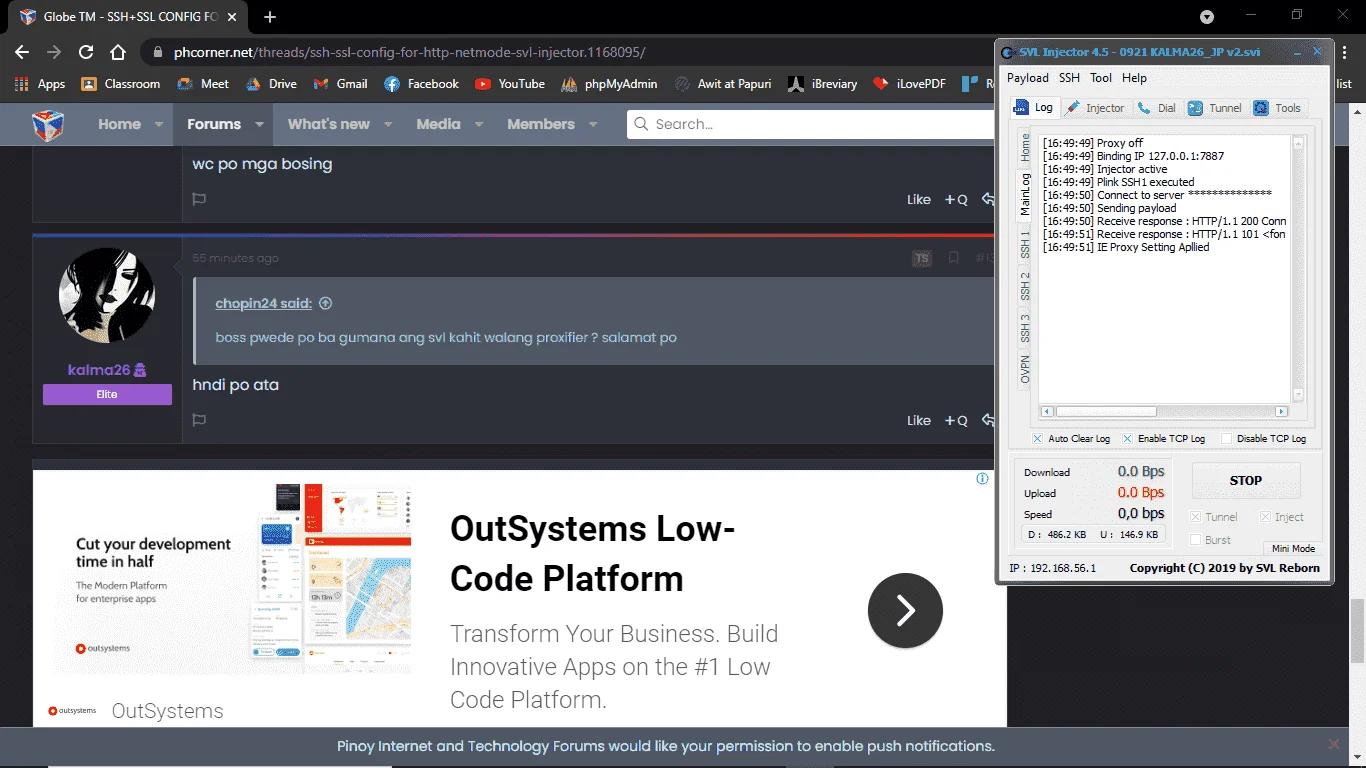
Task: Open the Drive bookmark
Action: [x=271, y=84]
